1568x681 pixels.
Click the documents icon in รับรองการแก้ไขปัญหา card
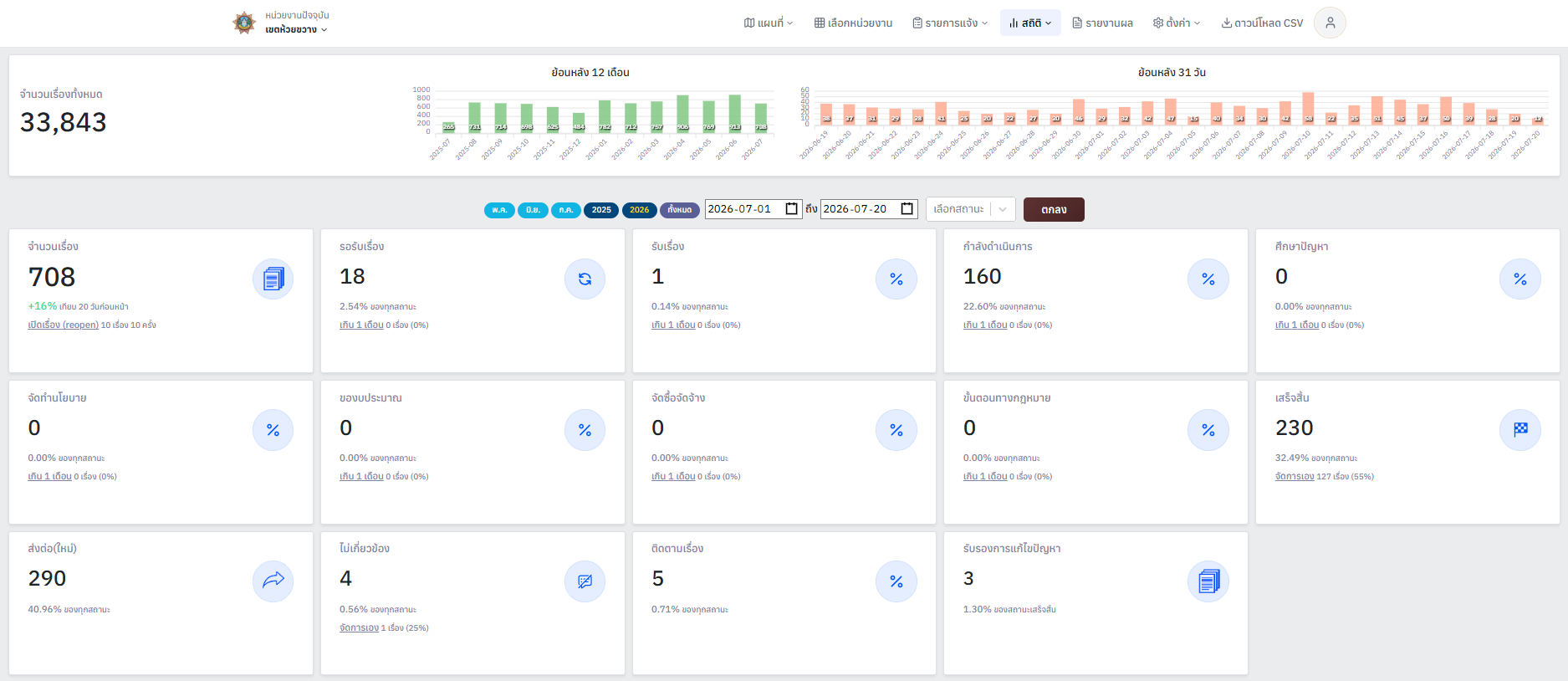pyautogui.click(x=1208, y=581)
